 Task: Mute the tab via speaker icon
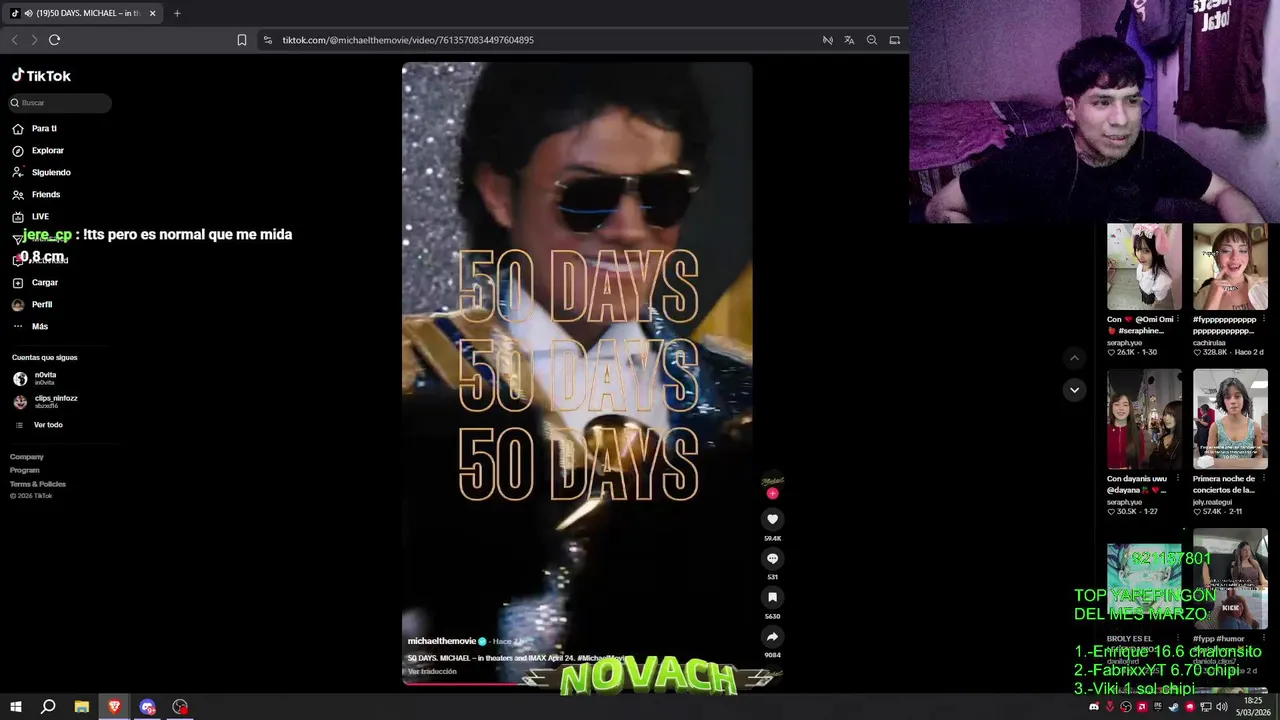click(28, 13)
